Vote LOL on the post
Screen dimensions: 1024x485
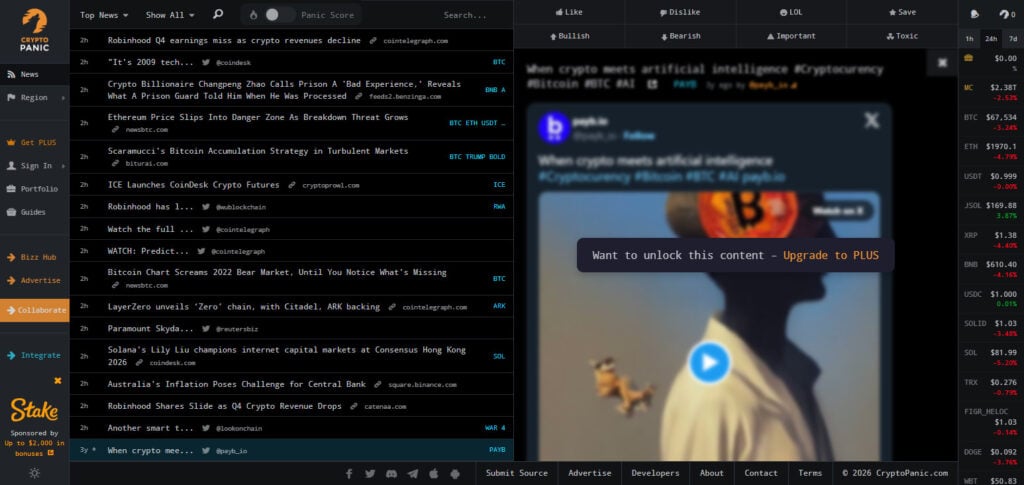(x=791, y=12)
